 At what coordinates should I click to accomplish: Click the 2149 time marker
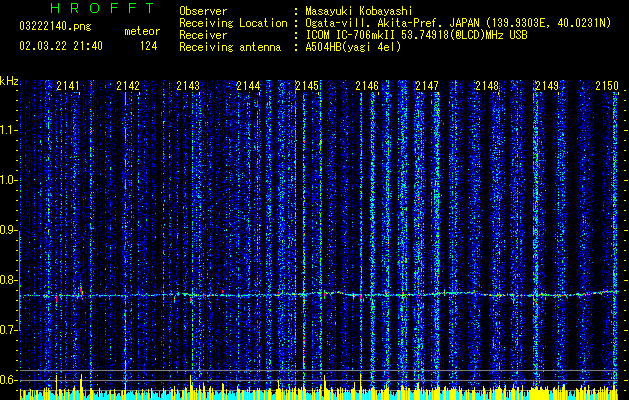point(546,87)
